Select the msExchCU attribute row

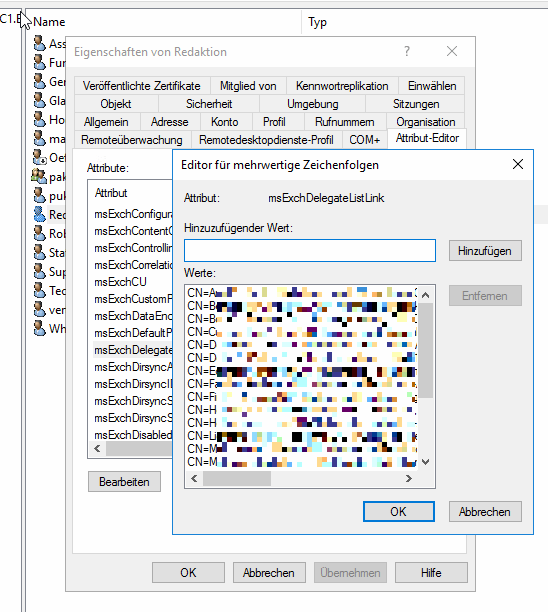coord(120,282)
